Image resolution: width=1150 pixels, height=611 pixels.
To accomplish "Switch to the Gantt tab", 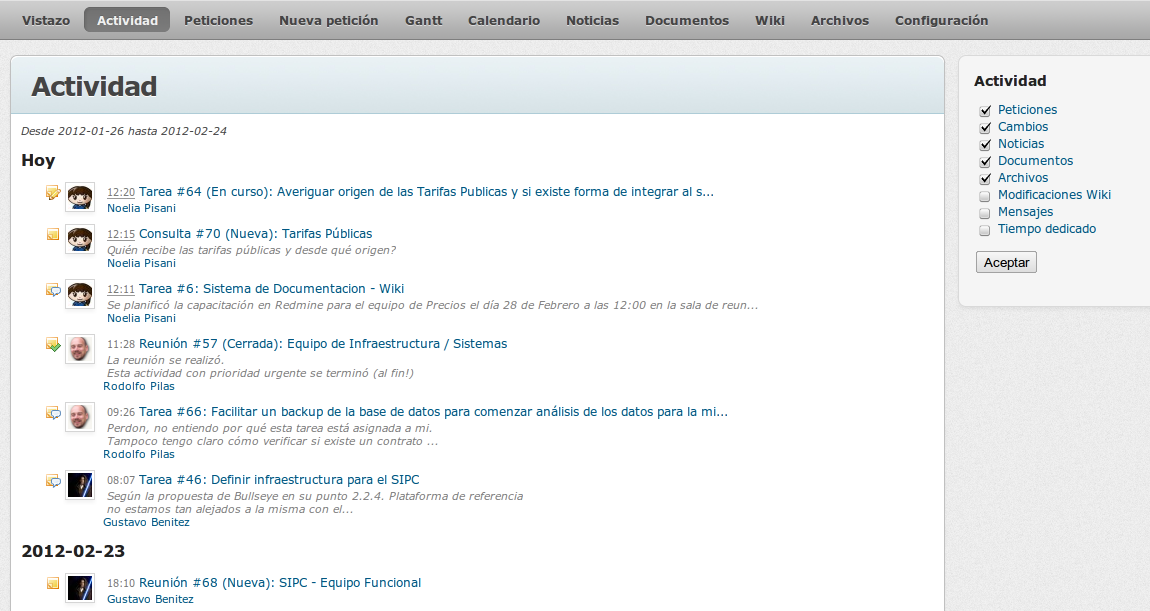I will 424,21.
